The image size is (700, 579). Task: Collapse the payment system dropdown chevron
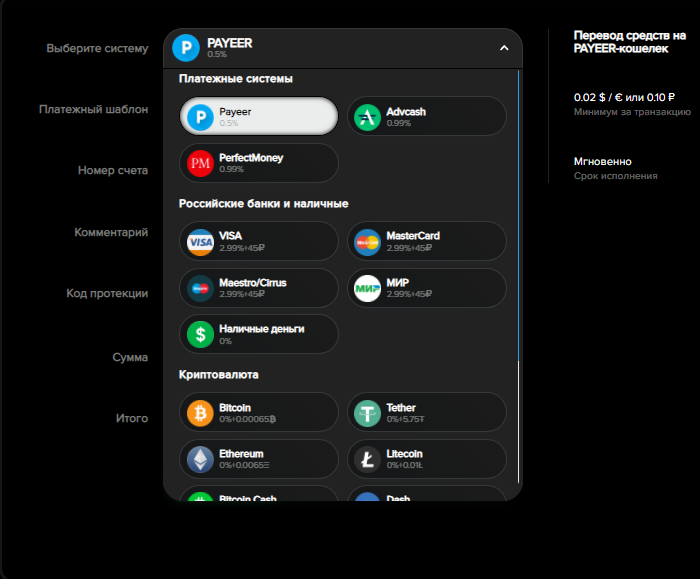point(504,48)
